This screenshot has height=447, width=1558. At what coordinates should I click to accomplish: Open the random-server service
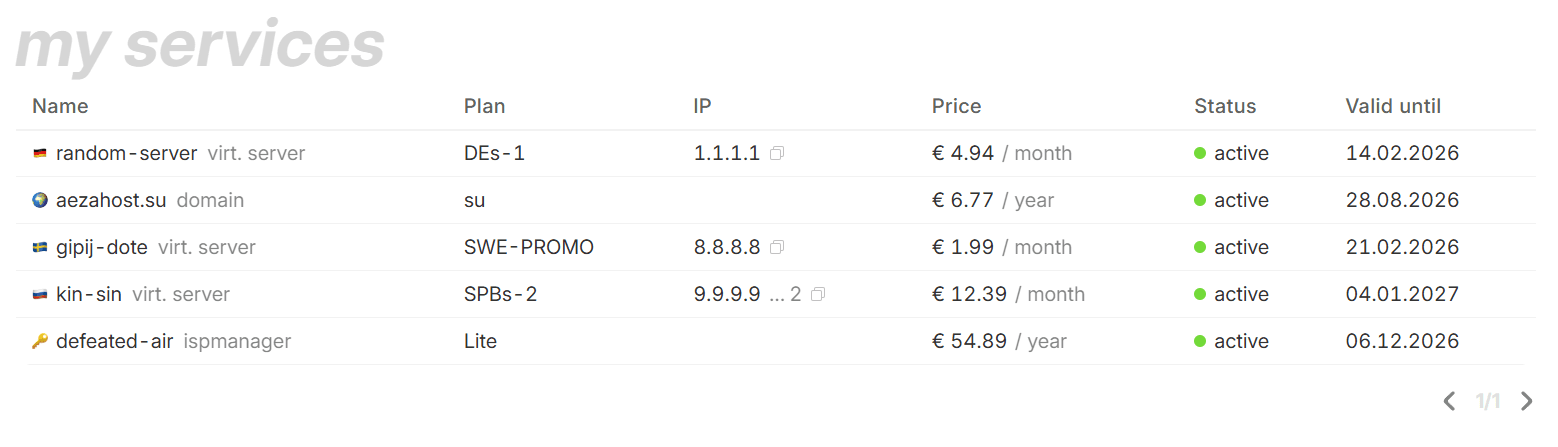pos(126,154)
